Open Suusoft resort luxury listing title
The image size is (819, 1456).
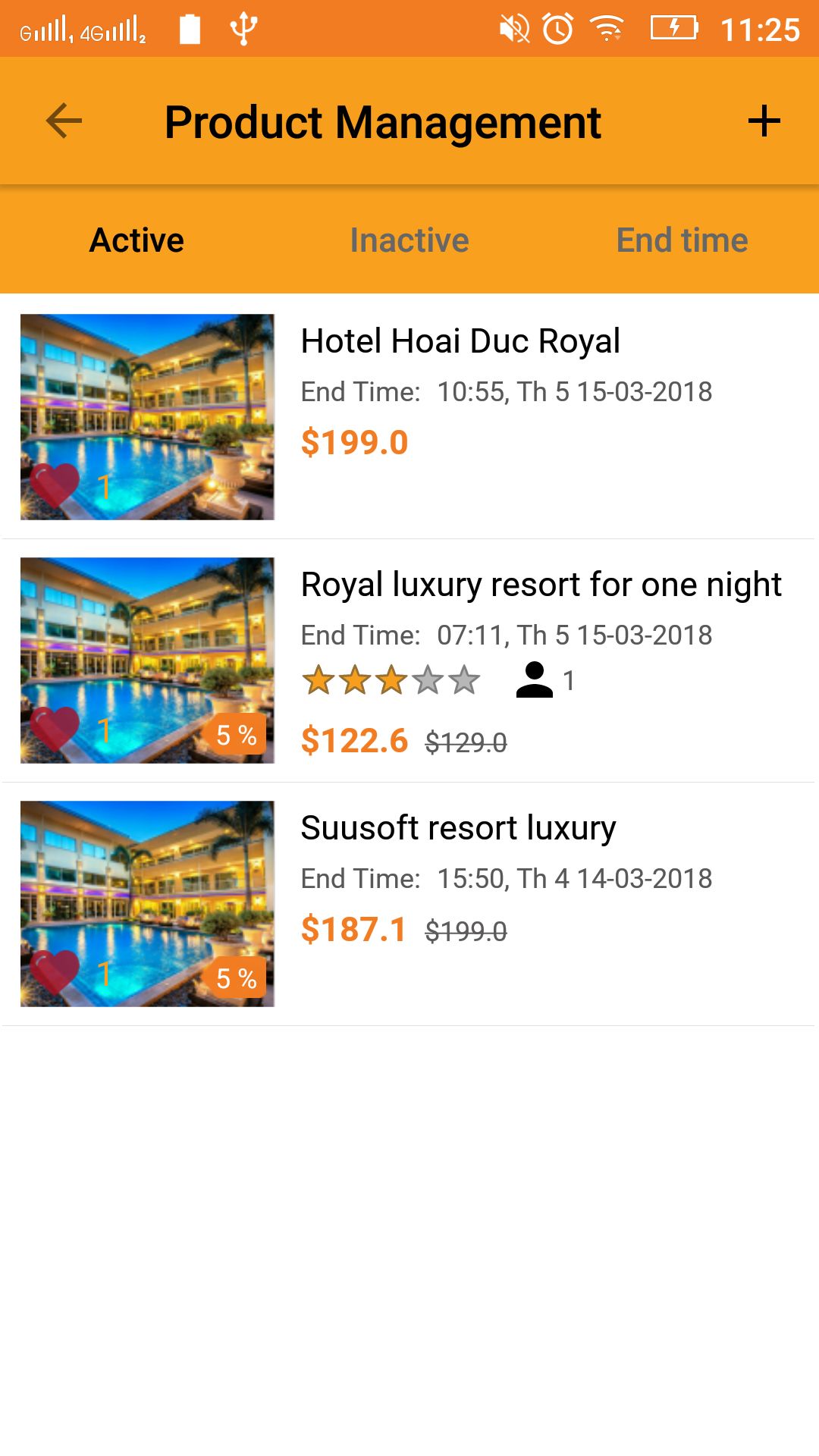coord(458,828)
